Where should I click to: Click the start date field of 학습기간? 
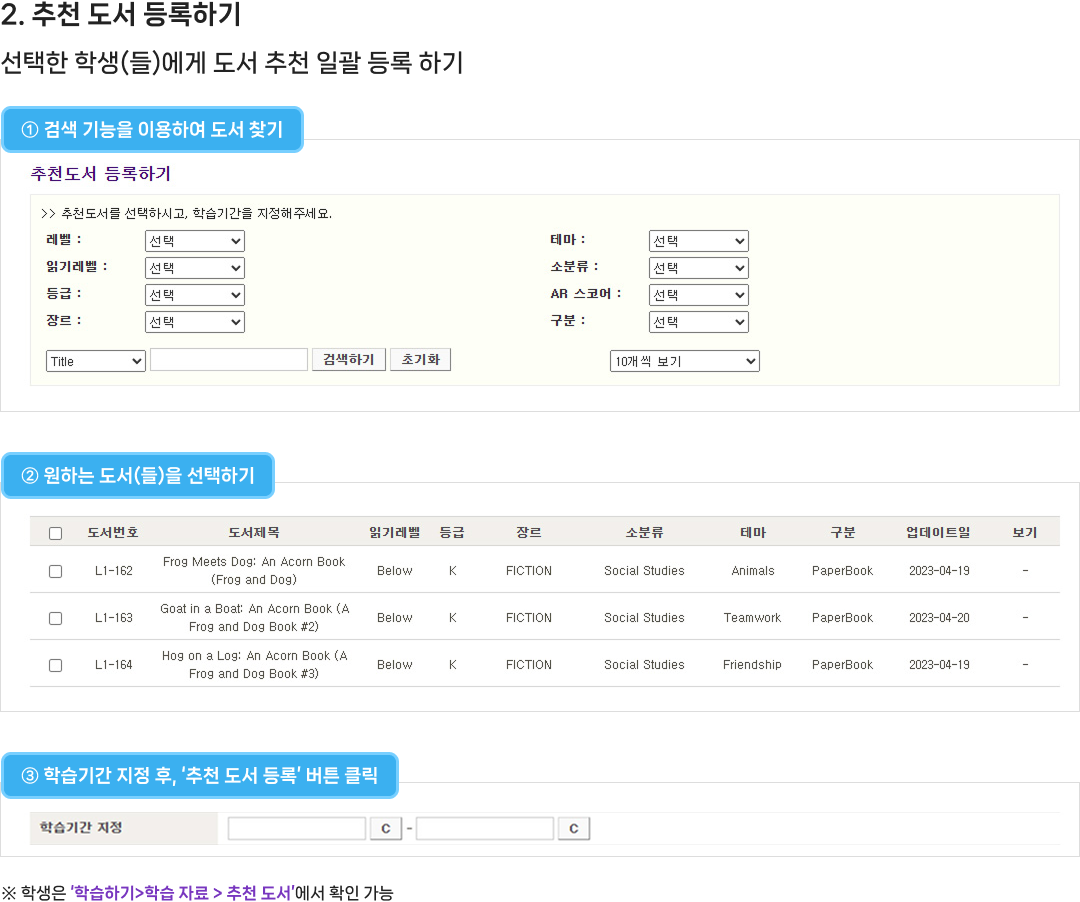[x=297, y=829]
